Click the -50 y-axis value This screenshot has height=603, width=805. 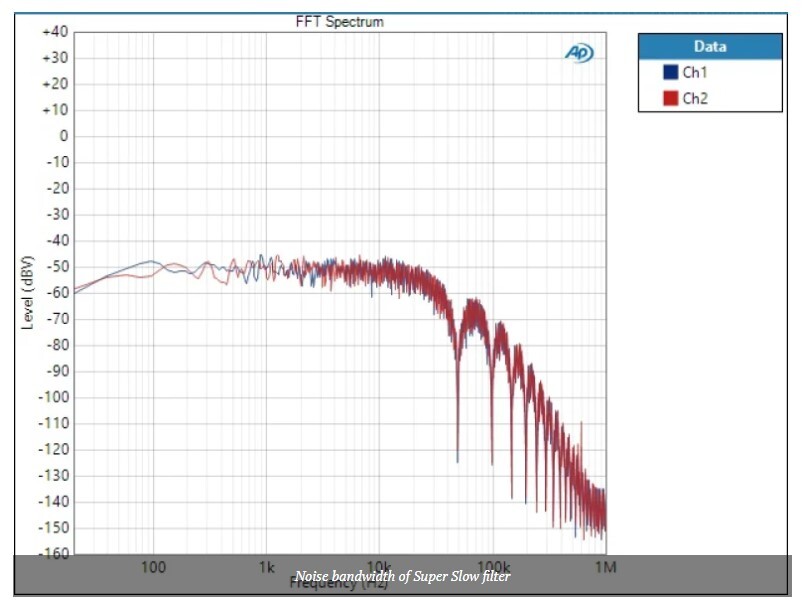coord(57,266)
